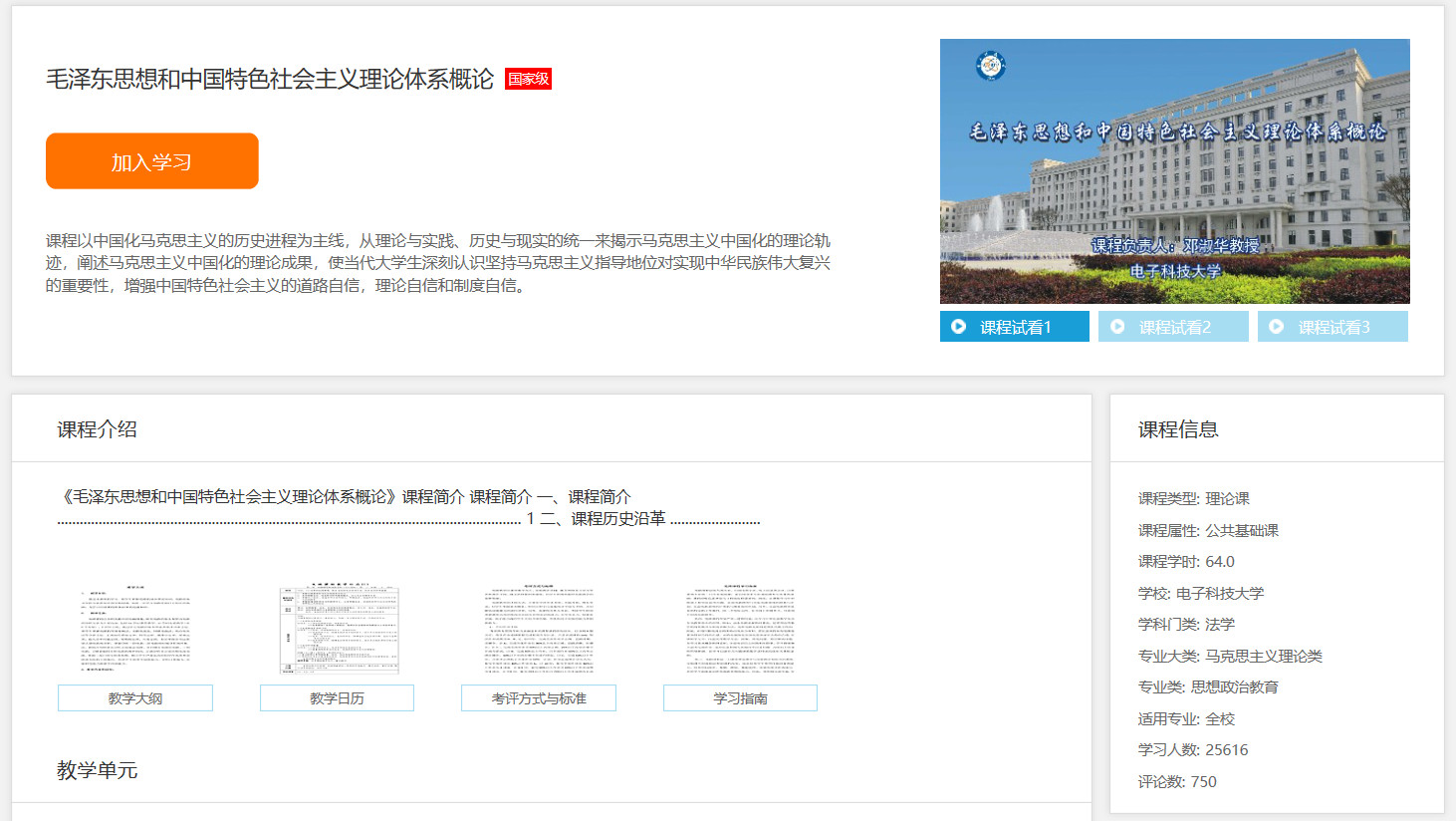Click the 课程类型: 理论课 row
The height and width of the screenshot is (821, 1456).
point(1194,498)
